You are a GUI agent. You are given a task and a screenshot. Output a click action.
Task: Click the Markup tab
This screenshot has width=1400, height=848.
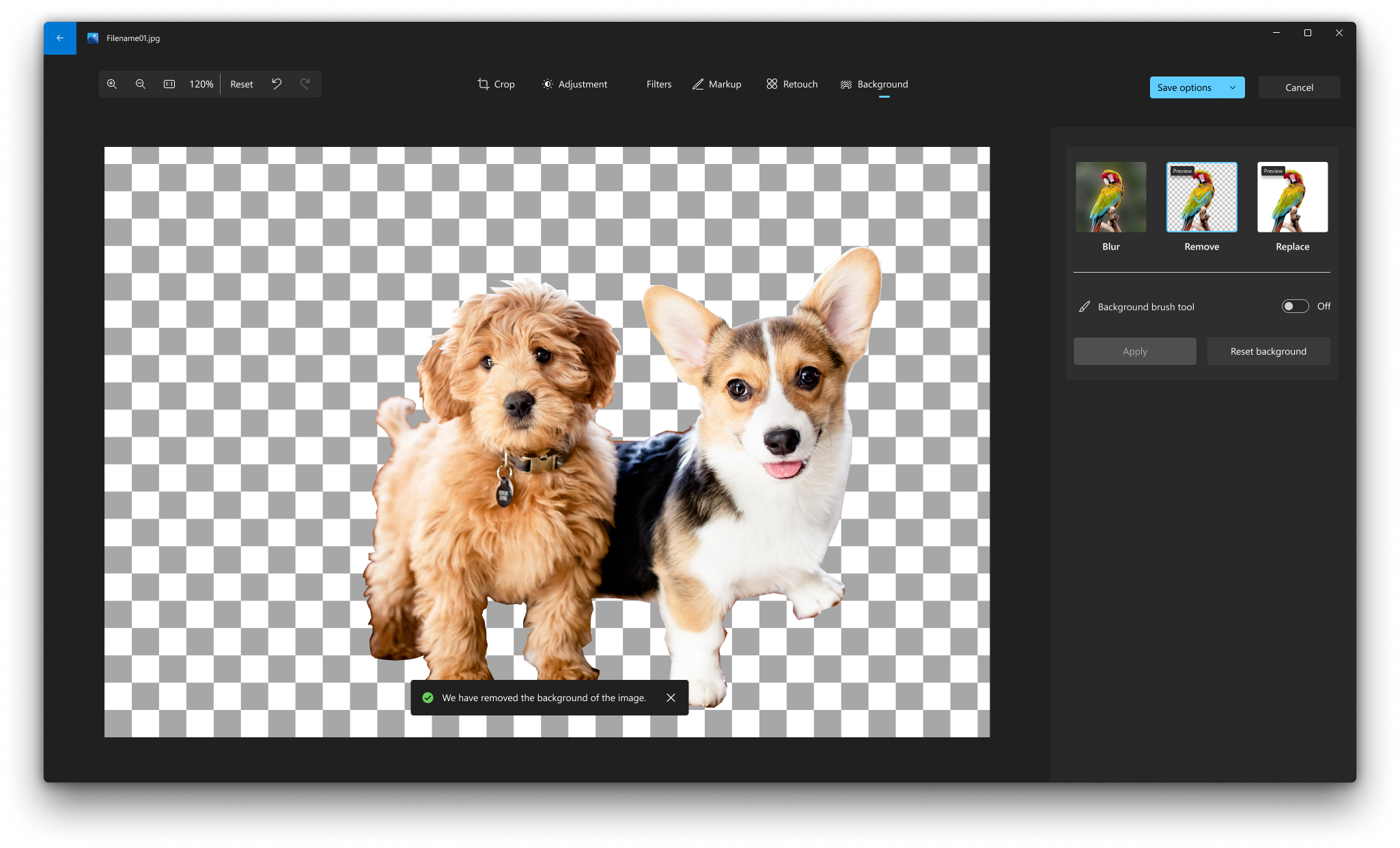(x=717, y=83)
